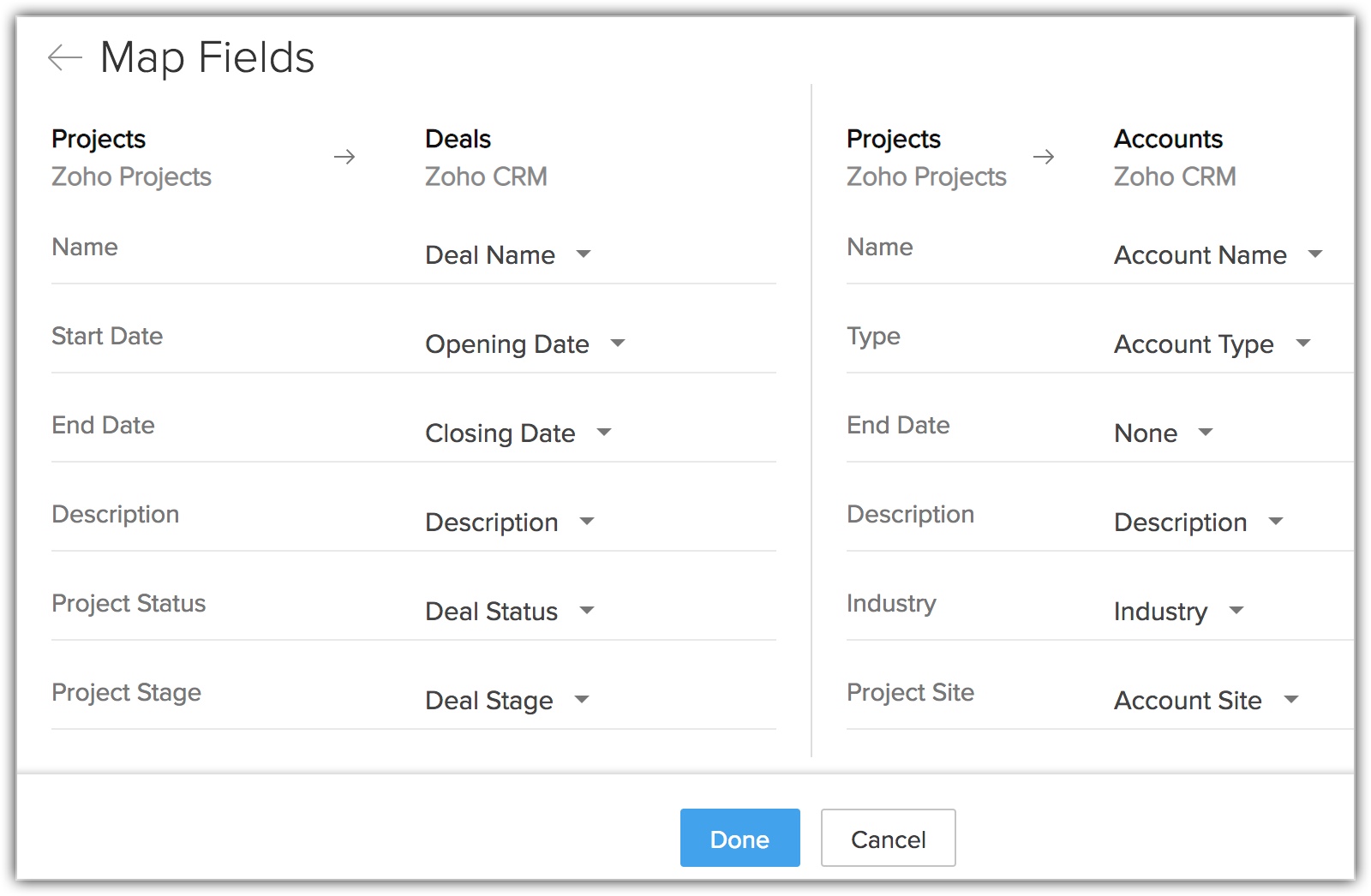Open the Deal Status dropdown
Image resolution: width=1371 pixels, height=896 pixels.
(x=509, y=612)
